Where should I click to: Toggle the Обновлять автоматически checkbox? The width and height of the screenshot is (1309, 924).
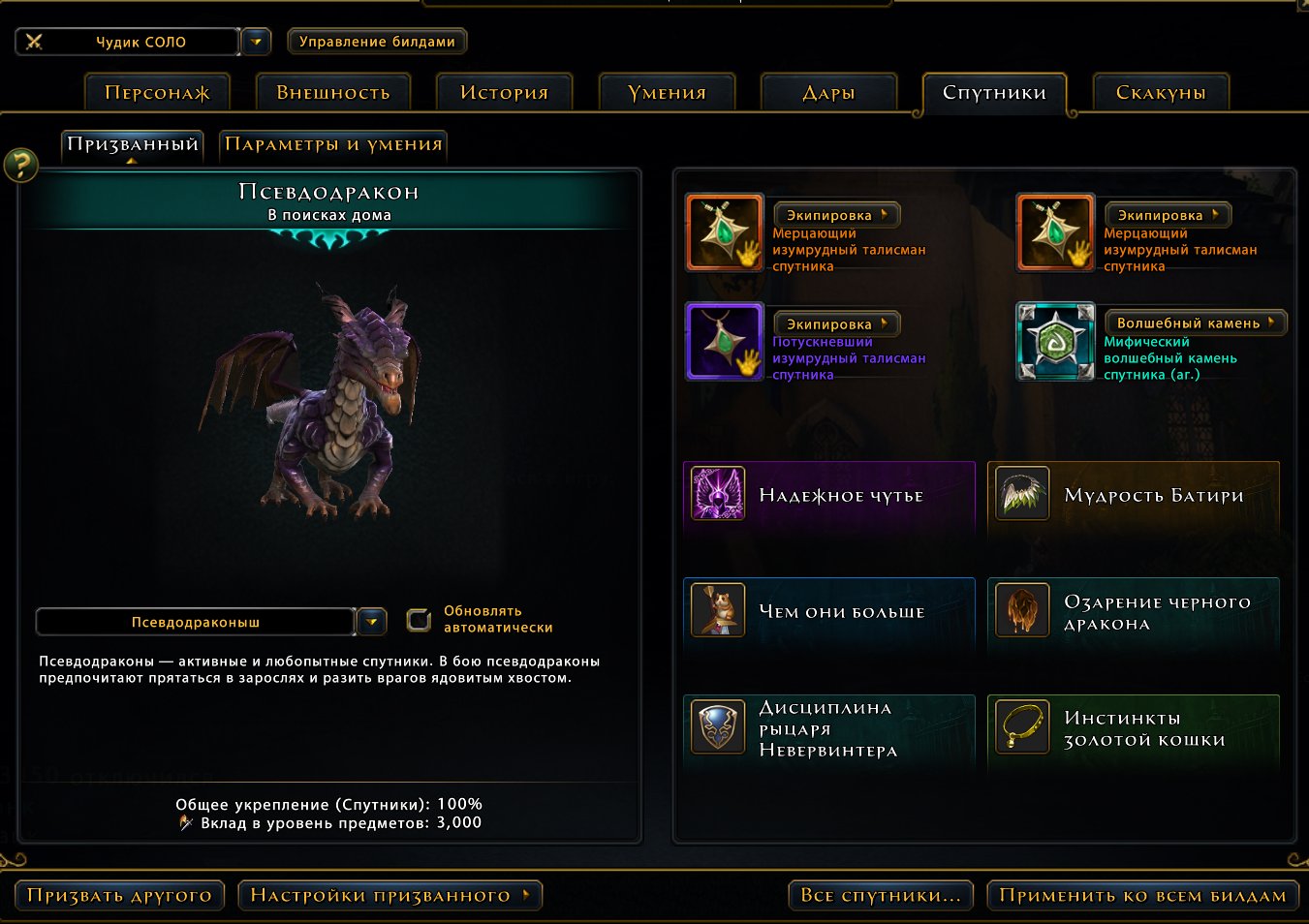point(419,620)
